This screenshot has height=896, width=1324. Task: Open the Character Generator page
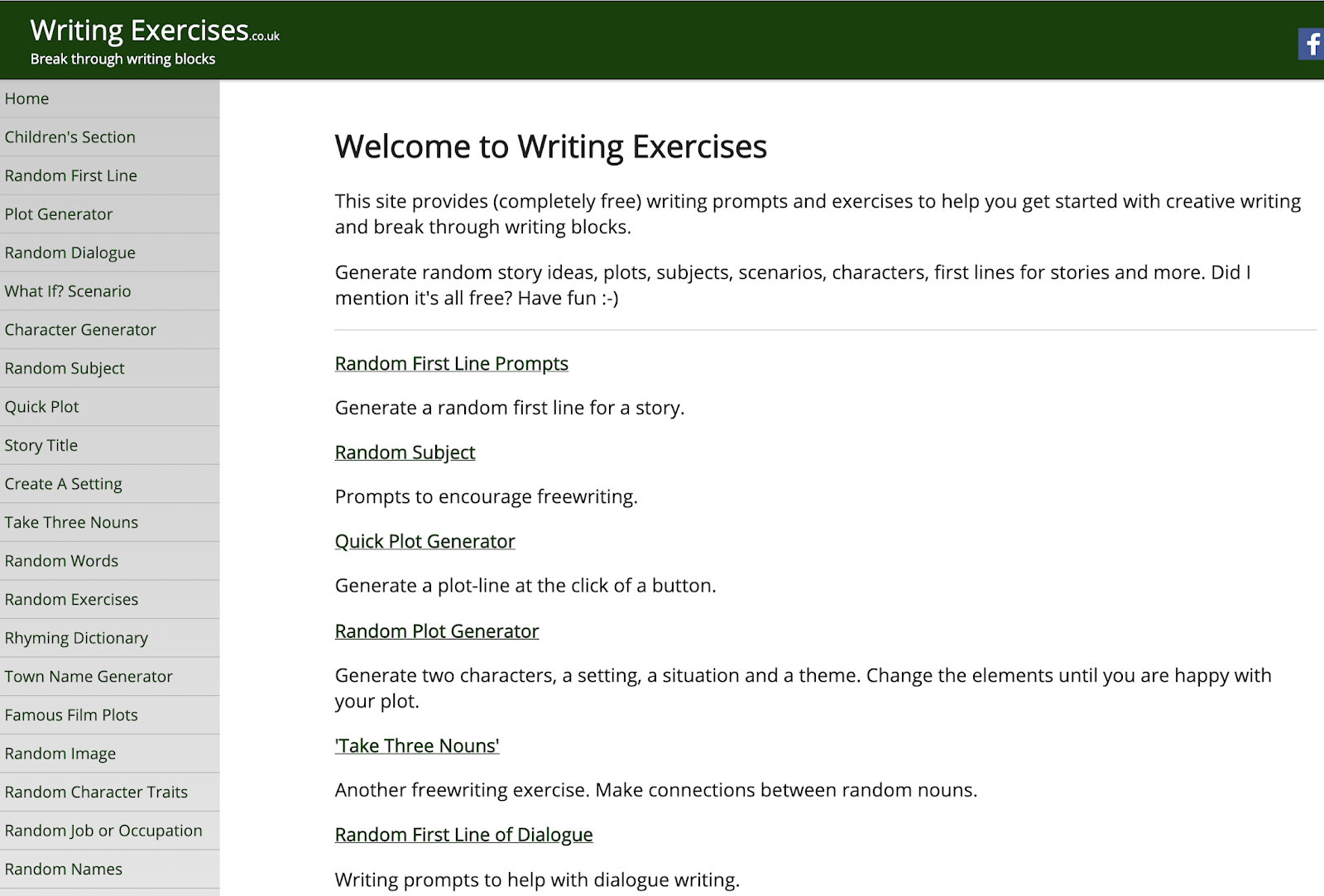80,329
